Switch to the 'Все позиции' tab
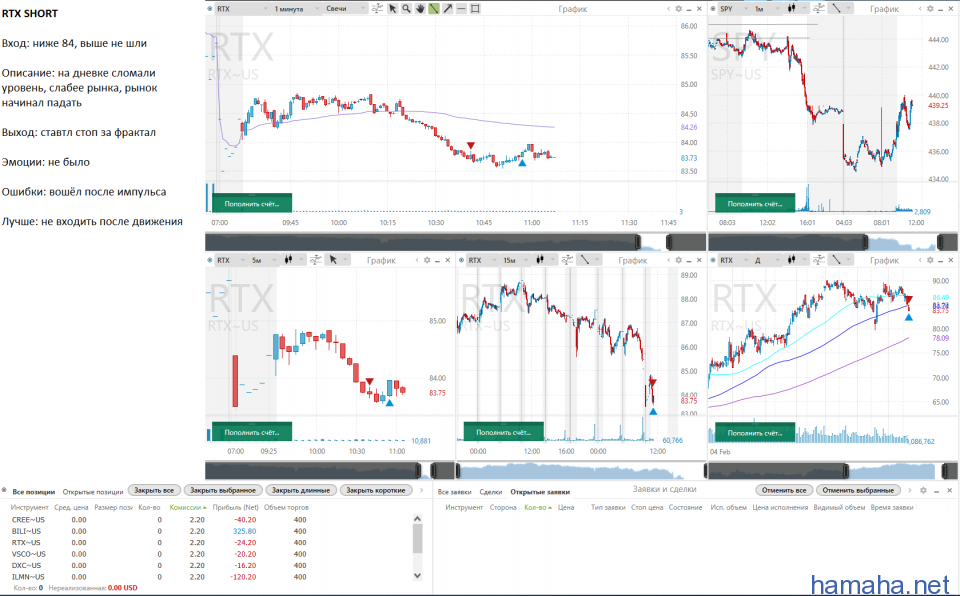This screenshot has width=960, height=596. pyautogui.click(x=34, y=492)
